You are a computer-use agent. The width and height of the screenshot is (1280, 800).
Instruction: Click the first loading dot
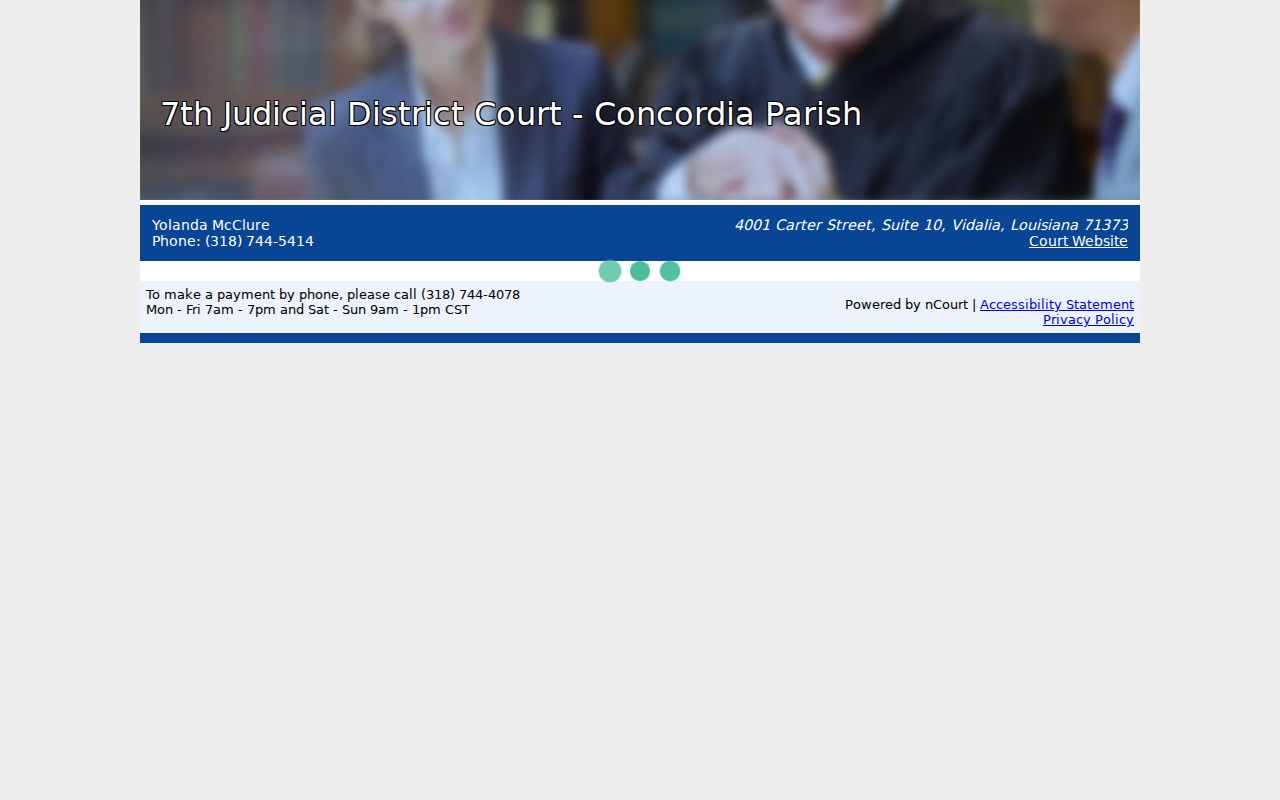pos(610,271)
